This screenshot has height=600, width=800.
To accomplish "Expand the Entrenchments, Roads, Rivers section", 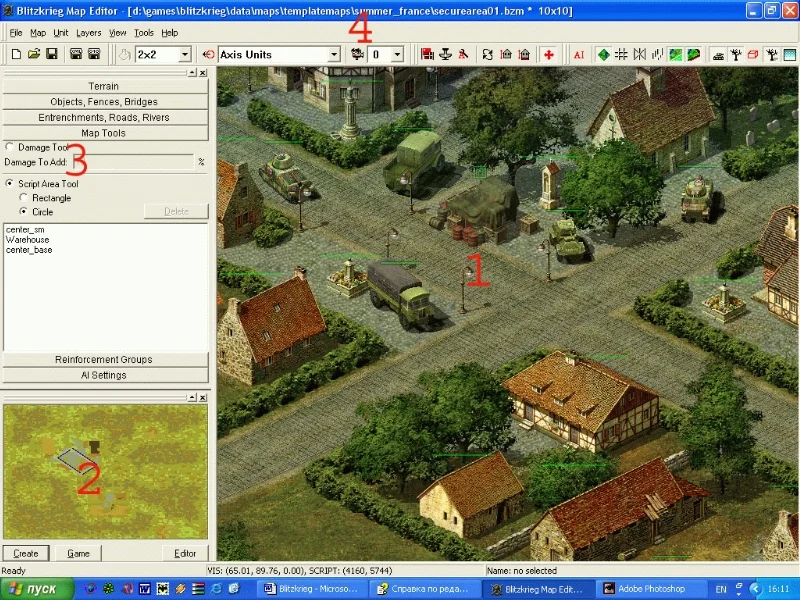I will (x=105, y=117).
